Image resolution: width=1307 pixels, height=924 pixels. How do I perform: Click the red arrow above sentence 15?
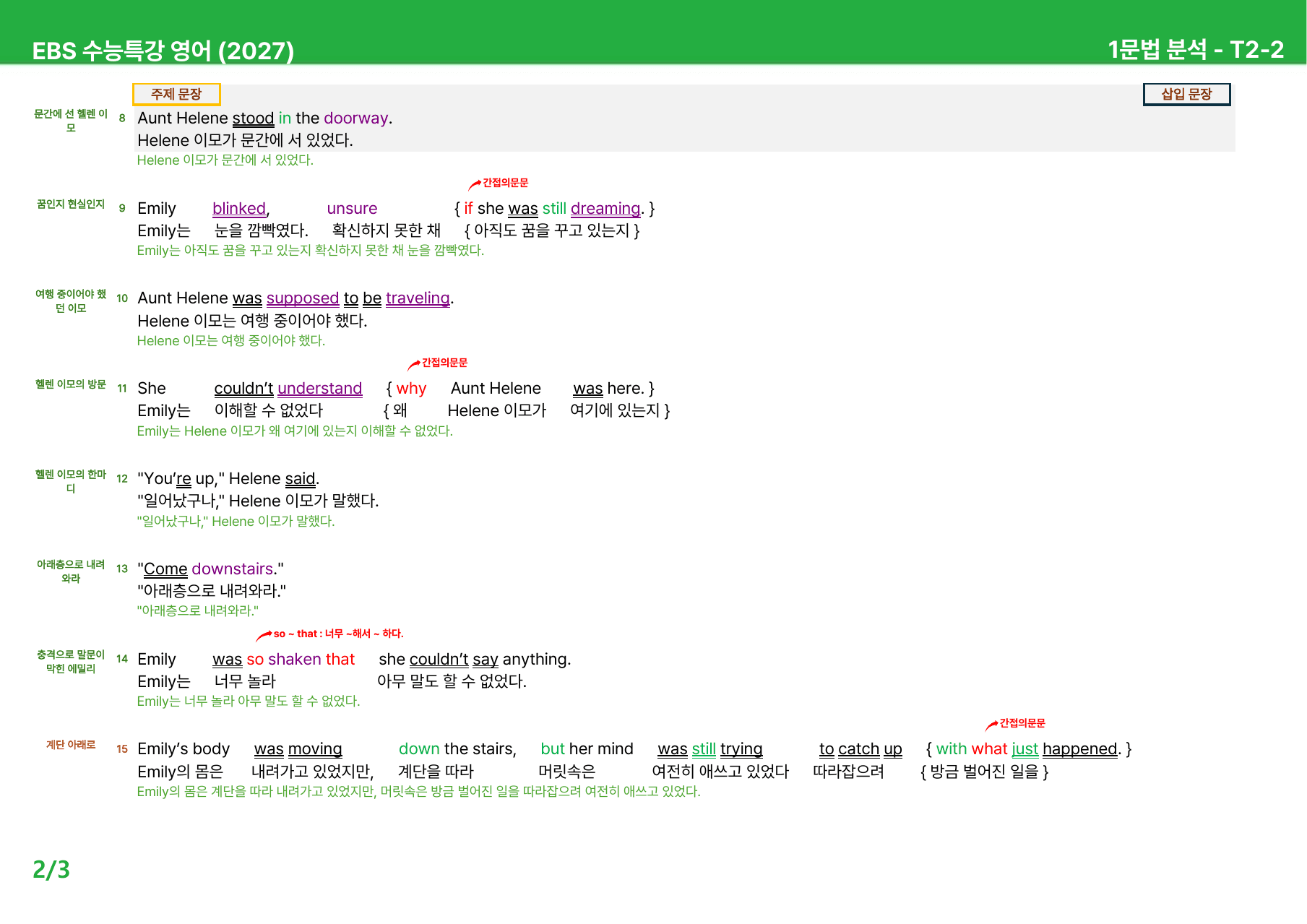point(992,725)
